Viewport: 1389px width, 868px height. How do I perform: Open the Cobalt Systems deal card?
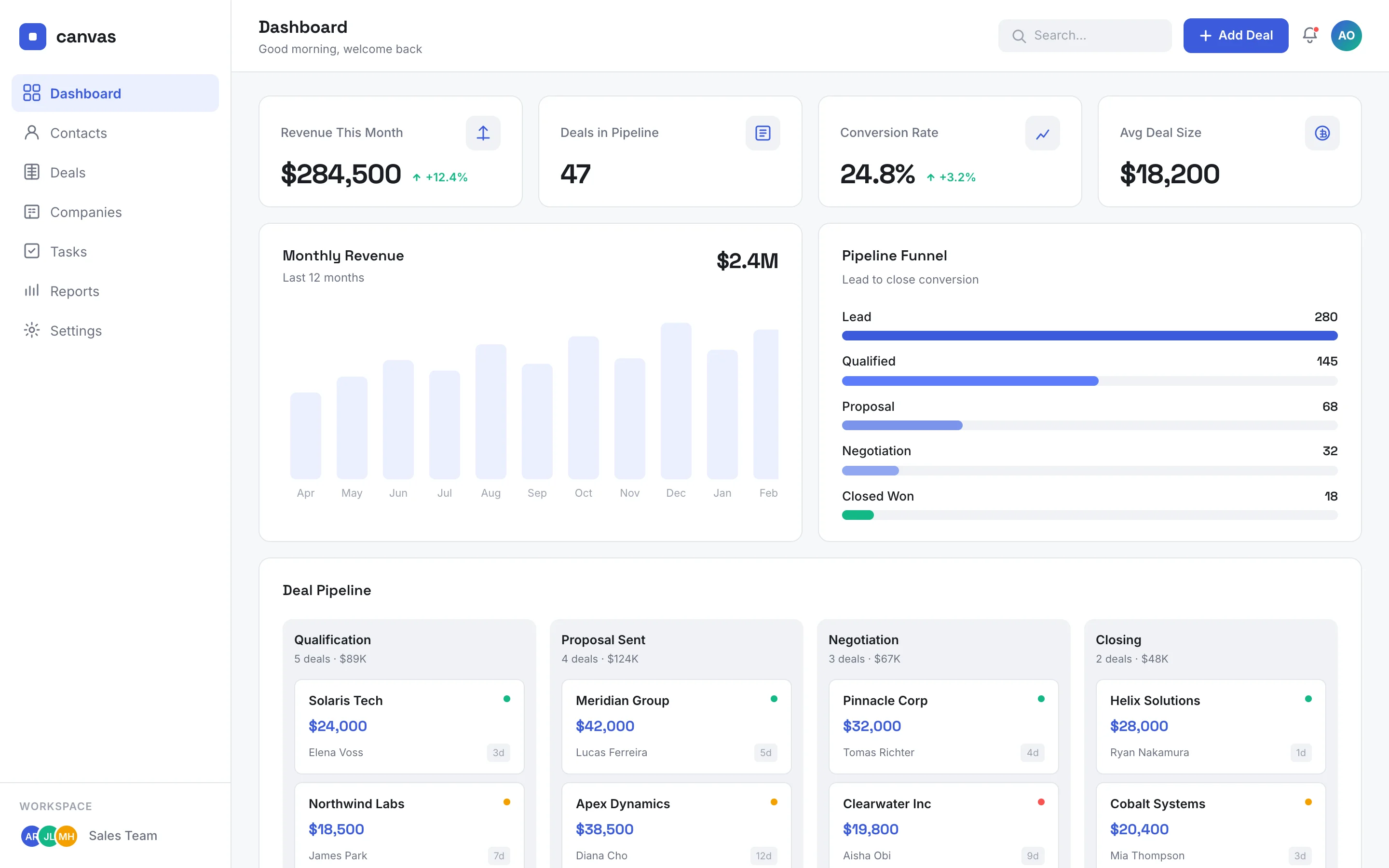(x=1211, y=826)
